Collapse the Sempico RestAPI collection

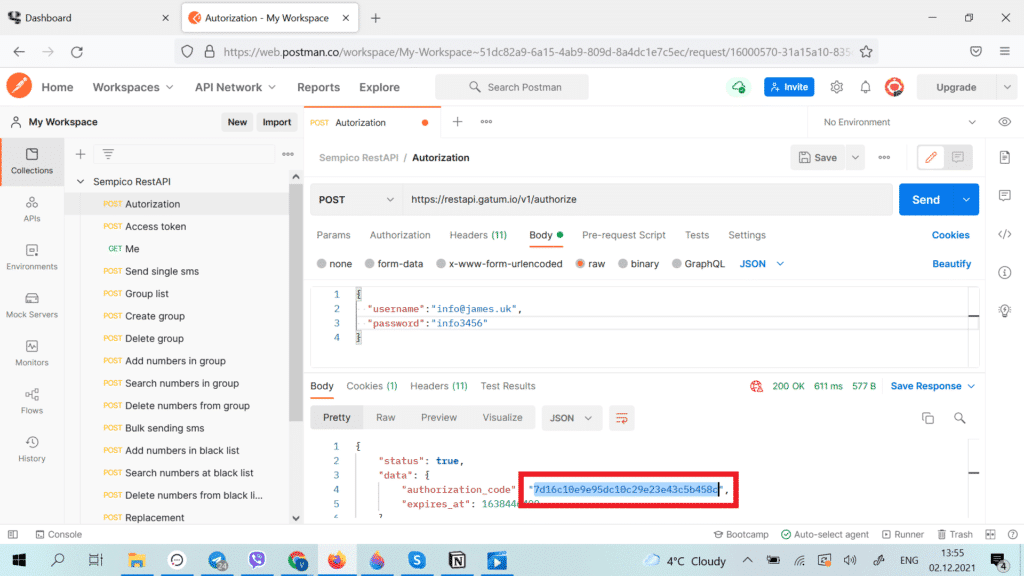pos(80,182)
